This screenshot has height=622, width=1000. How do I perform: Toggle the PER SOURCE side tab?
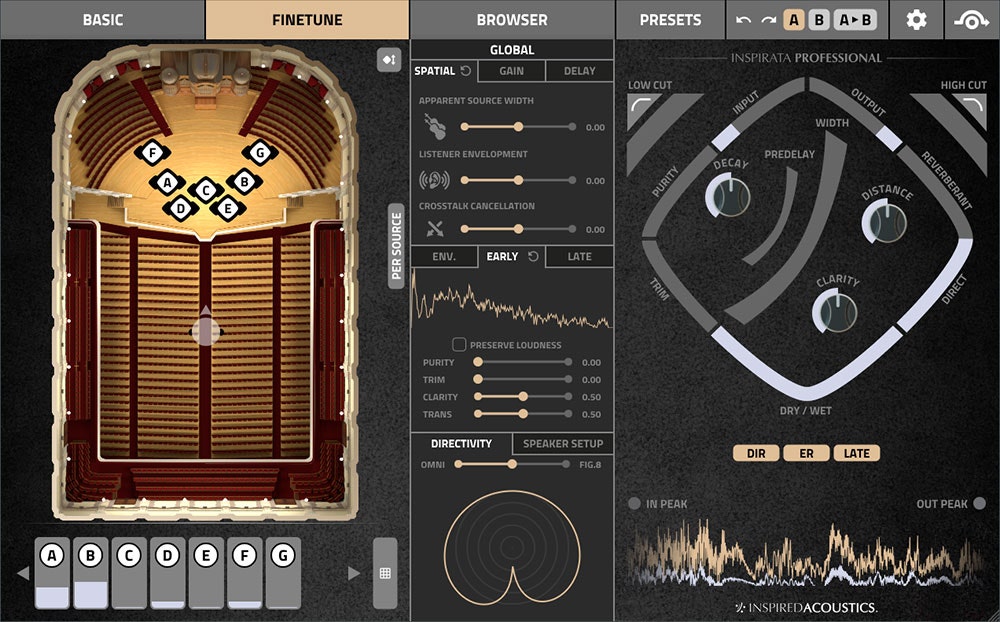click(x=396, y=246)
